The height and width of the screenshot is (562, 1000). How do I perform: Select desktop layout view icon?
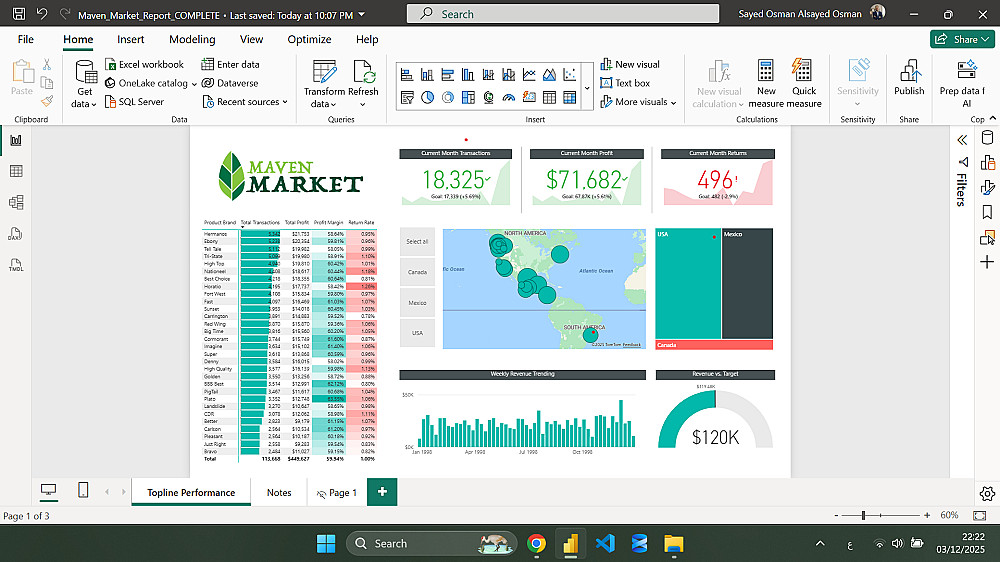pos(48,490)
